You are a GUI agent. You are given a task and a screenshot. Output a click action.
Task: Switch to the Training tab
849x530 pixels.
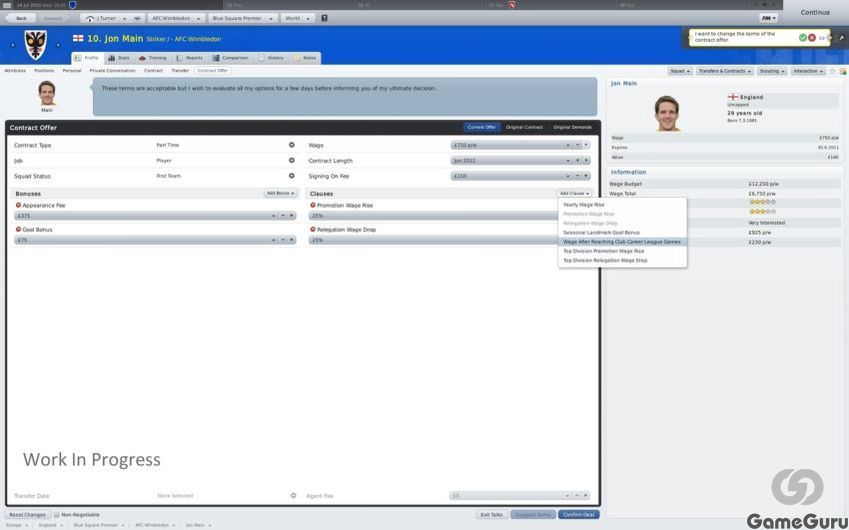[153, 58]
